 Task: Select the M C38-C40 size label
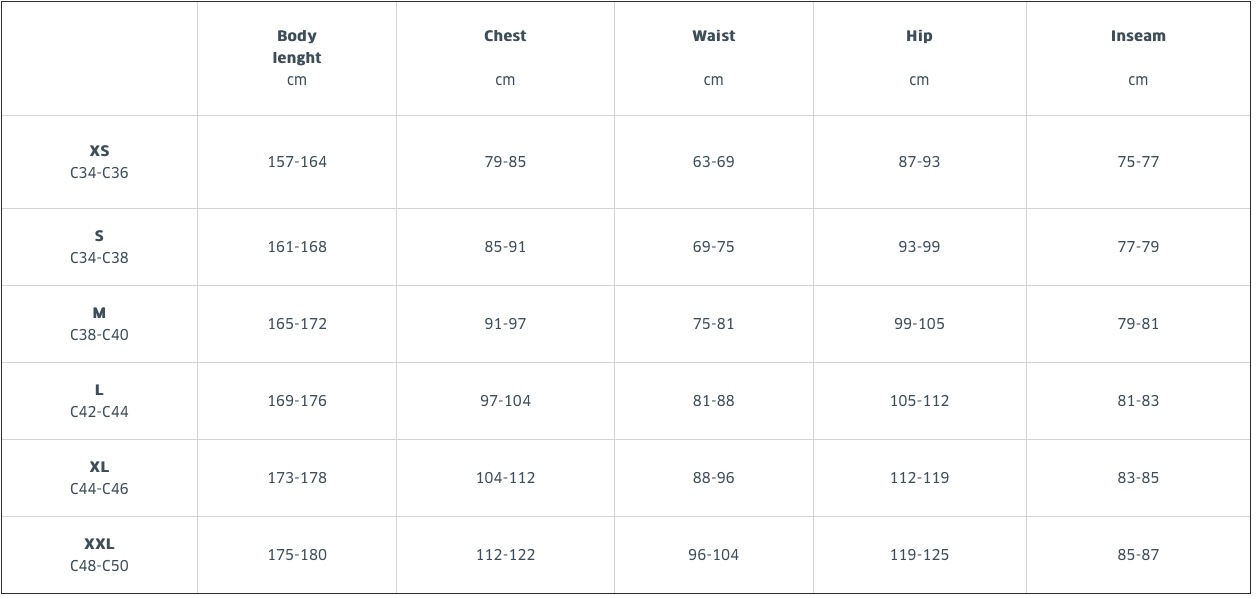click(99, 324)
